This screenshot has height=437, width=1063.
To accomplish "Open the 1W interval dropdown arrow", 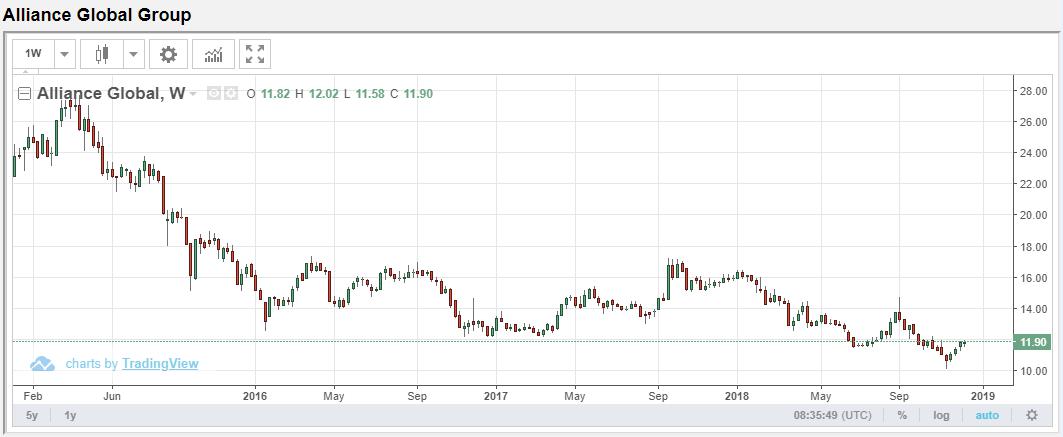I will 64,54.
